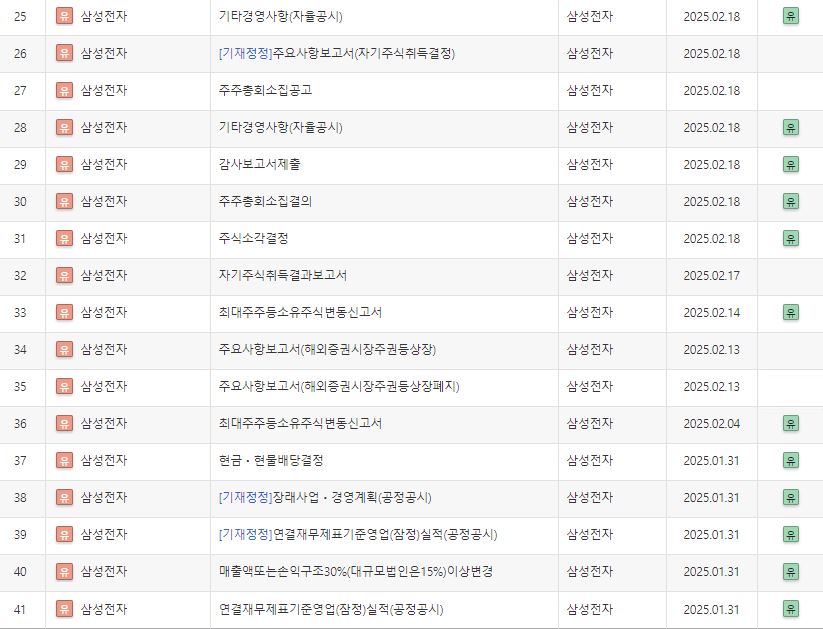Click company name 삼성전자 in row 38
The height and width of the screenshot is (629, 823).
104,497
